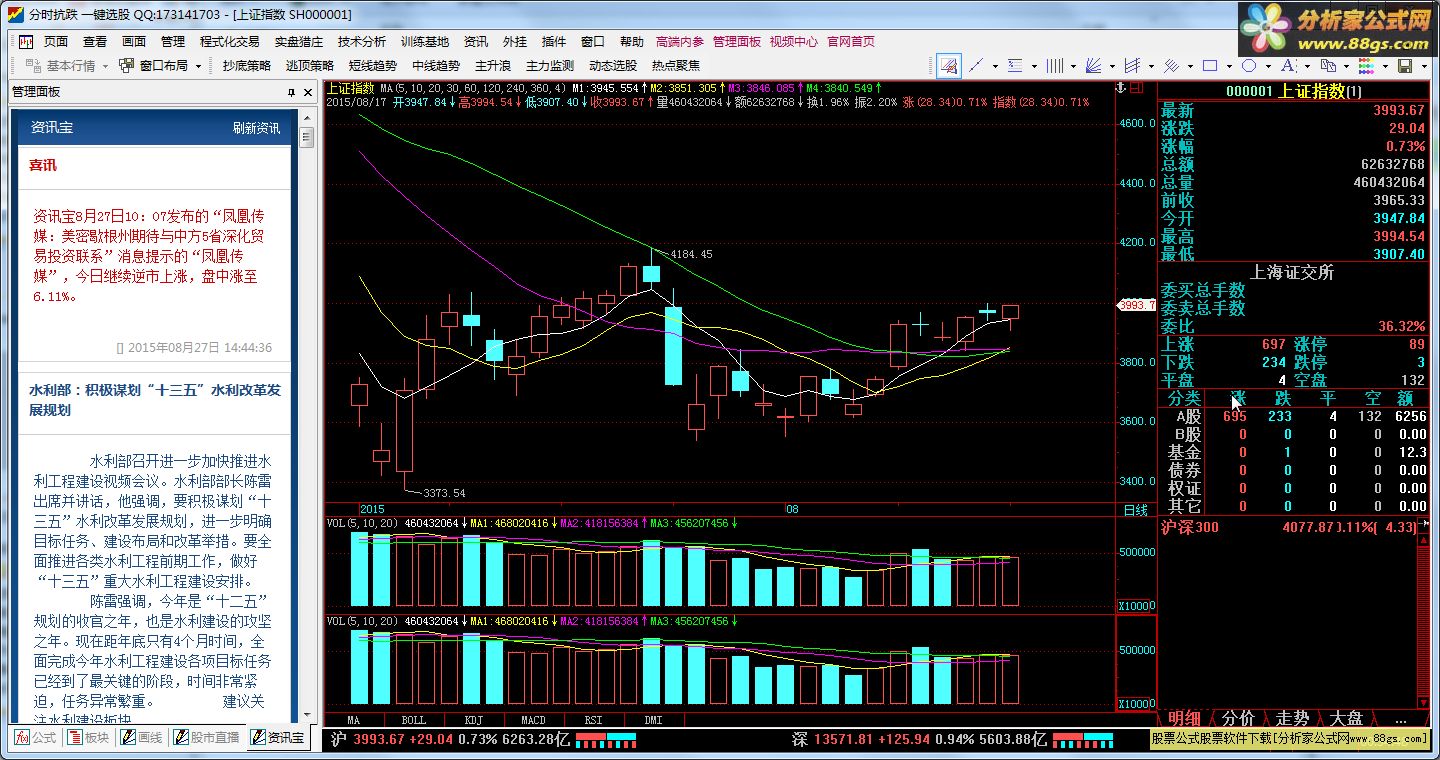Switch to the 大盘 tab
This screenshot has height=760, width=1440.
pos(1347,718)
